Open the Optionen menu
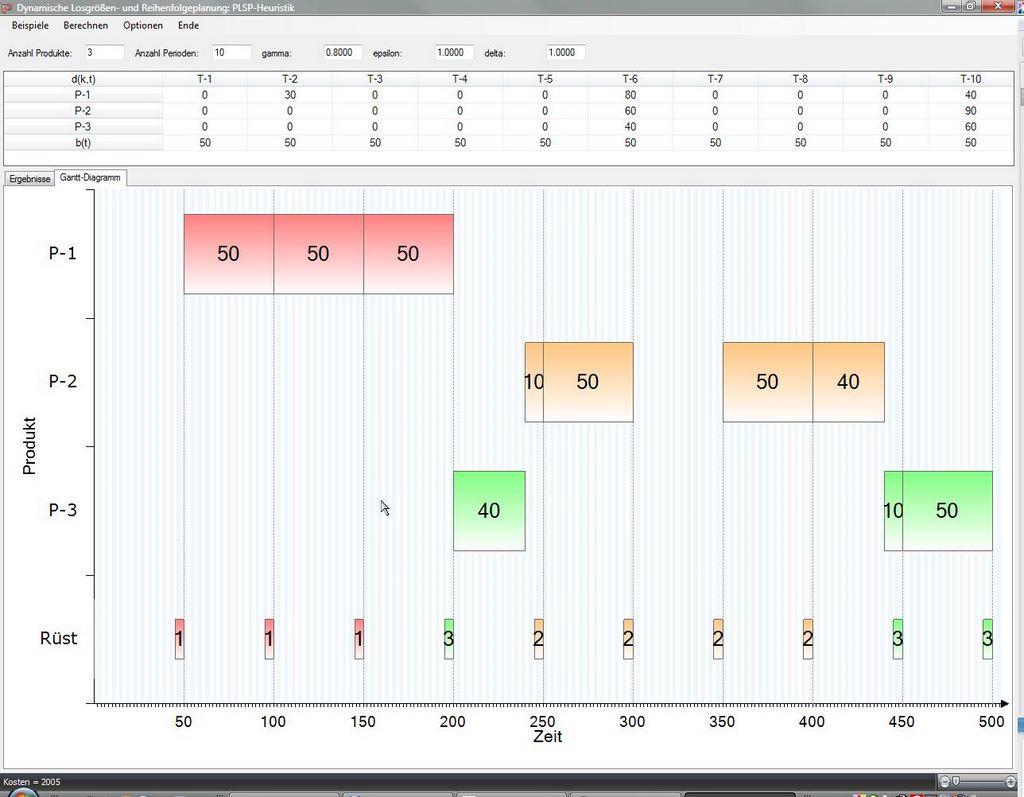 click(x=143, y=25)
